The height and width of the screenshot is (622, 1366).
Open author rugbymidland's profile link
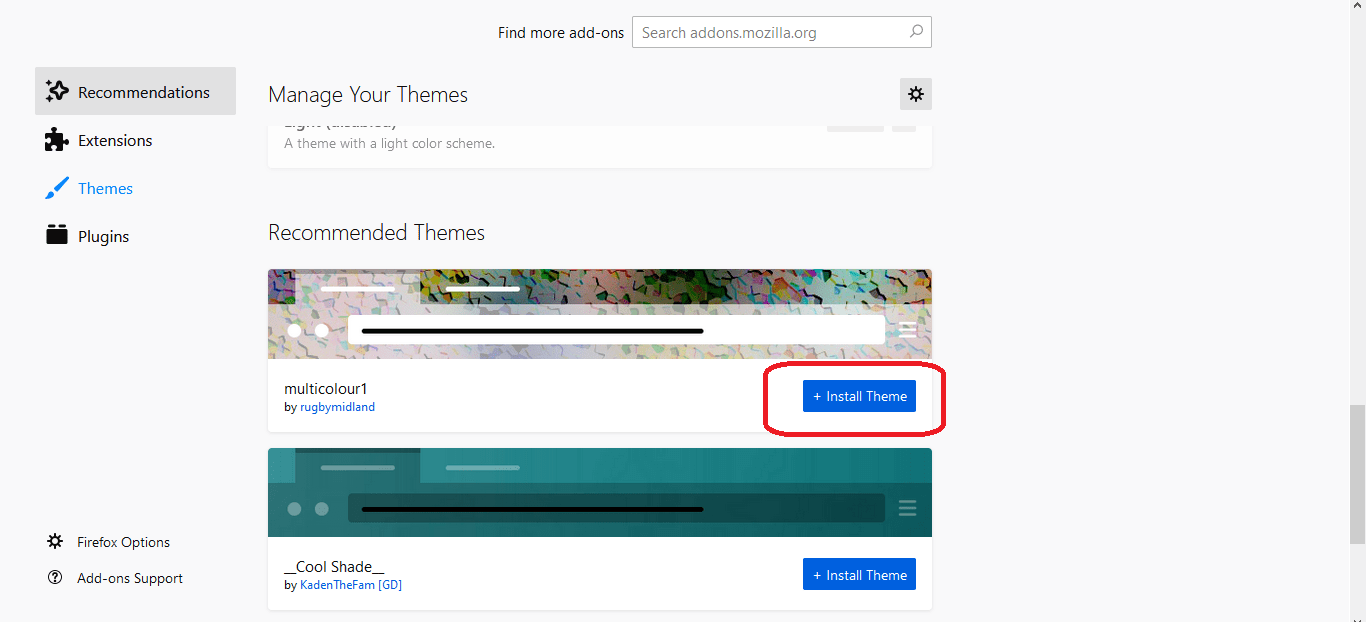pyautogui.click(x=337, y=407)
